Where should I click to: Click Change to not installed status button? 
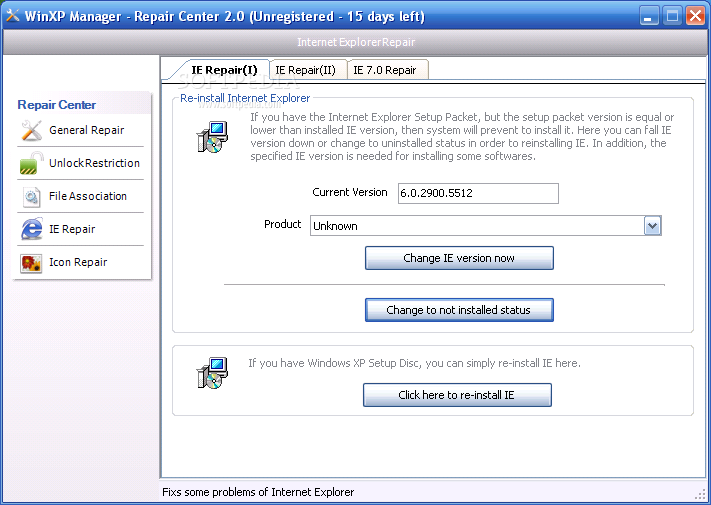point(459,310)
